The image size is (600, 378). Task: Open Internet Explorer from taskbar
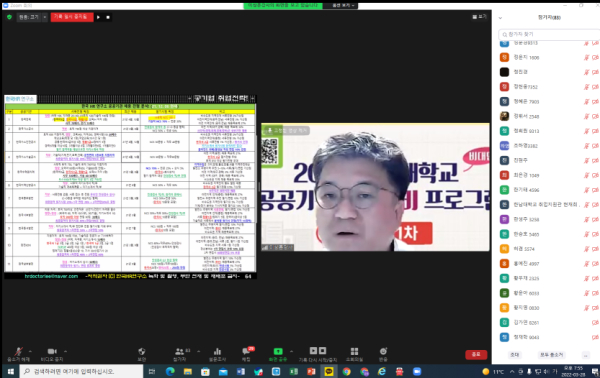tap(382, 371)
